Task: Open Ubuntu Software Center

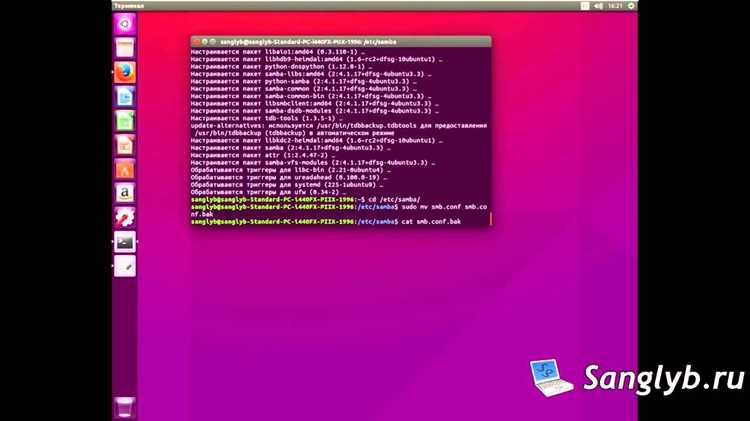Action: click(125, 169)
